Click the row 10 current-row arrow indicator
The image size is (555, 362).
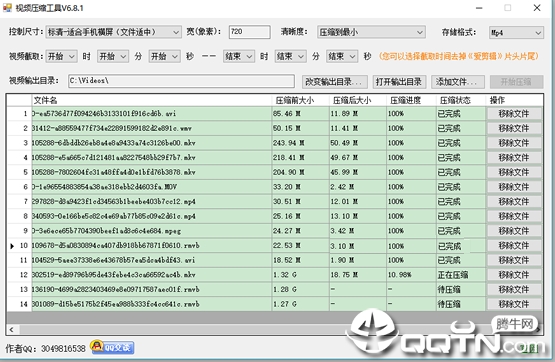[x=12, y=246]
